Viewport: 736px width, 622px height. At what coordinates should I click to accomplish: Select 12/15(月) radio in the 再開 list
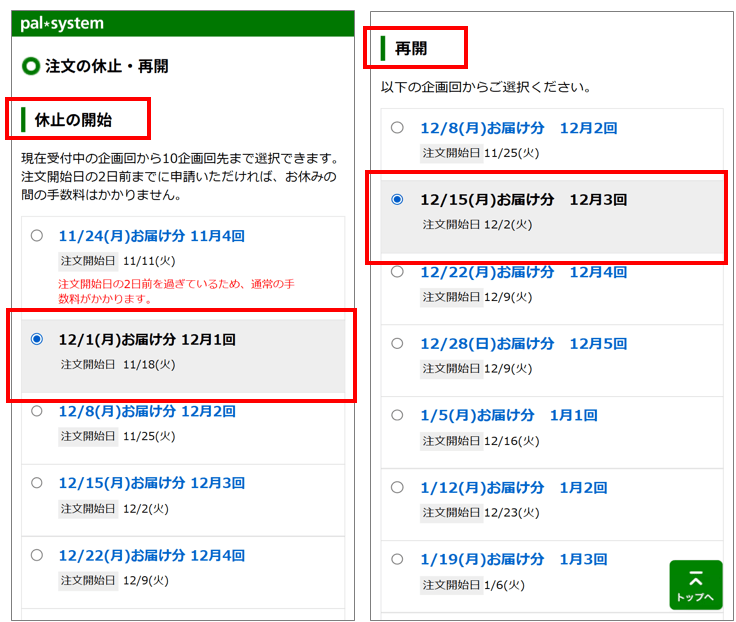pyautogui.click(x=397, y=199)
